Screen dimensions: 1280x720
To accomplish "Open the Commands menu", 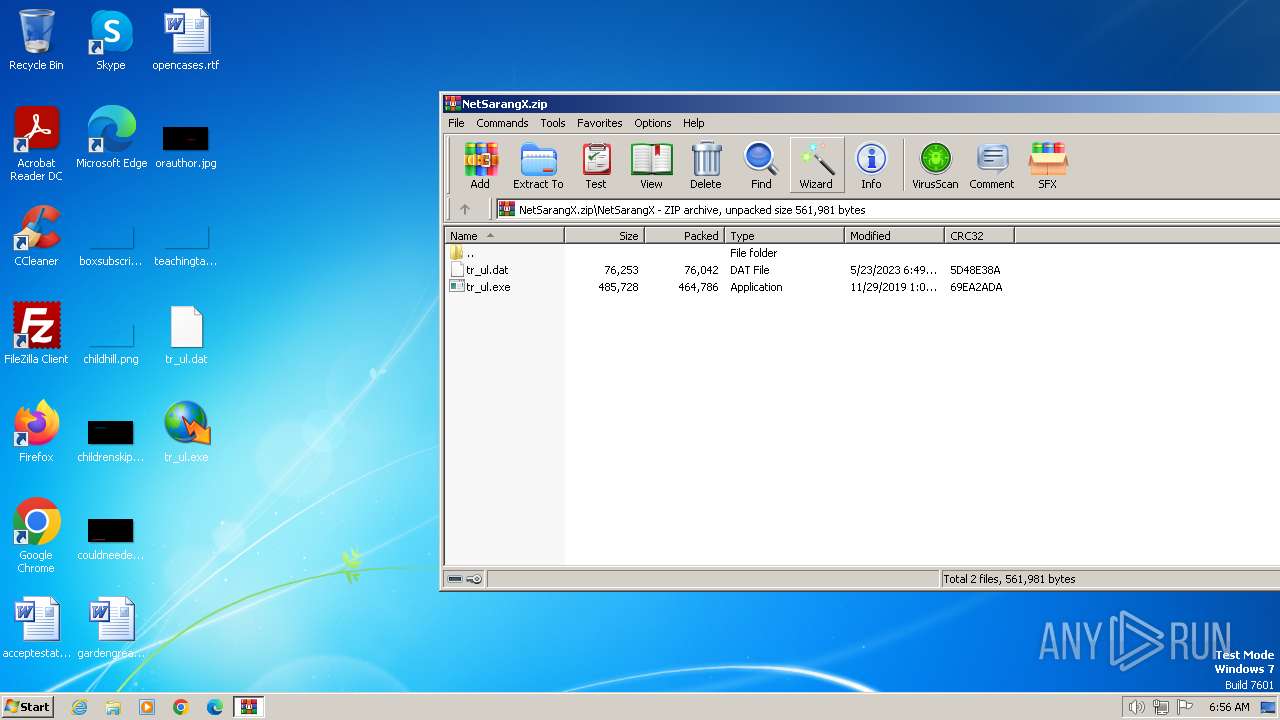I will pos(502,123).
